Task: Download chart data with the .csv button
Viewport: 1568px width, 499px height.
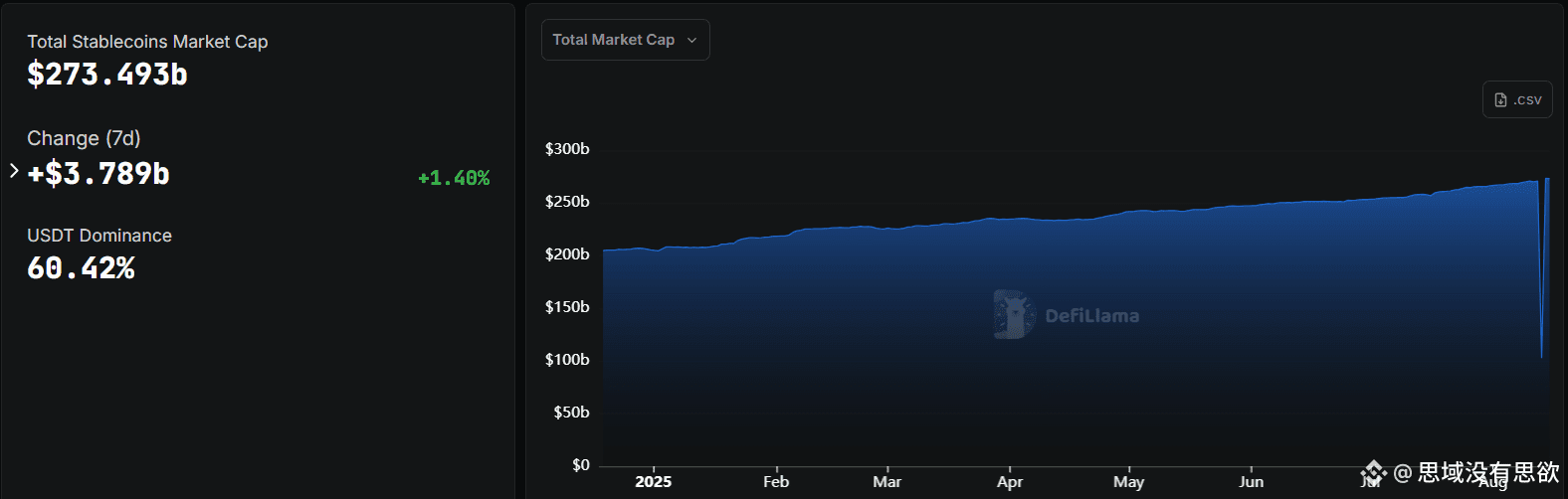Action: [x=1517, y=99]
